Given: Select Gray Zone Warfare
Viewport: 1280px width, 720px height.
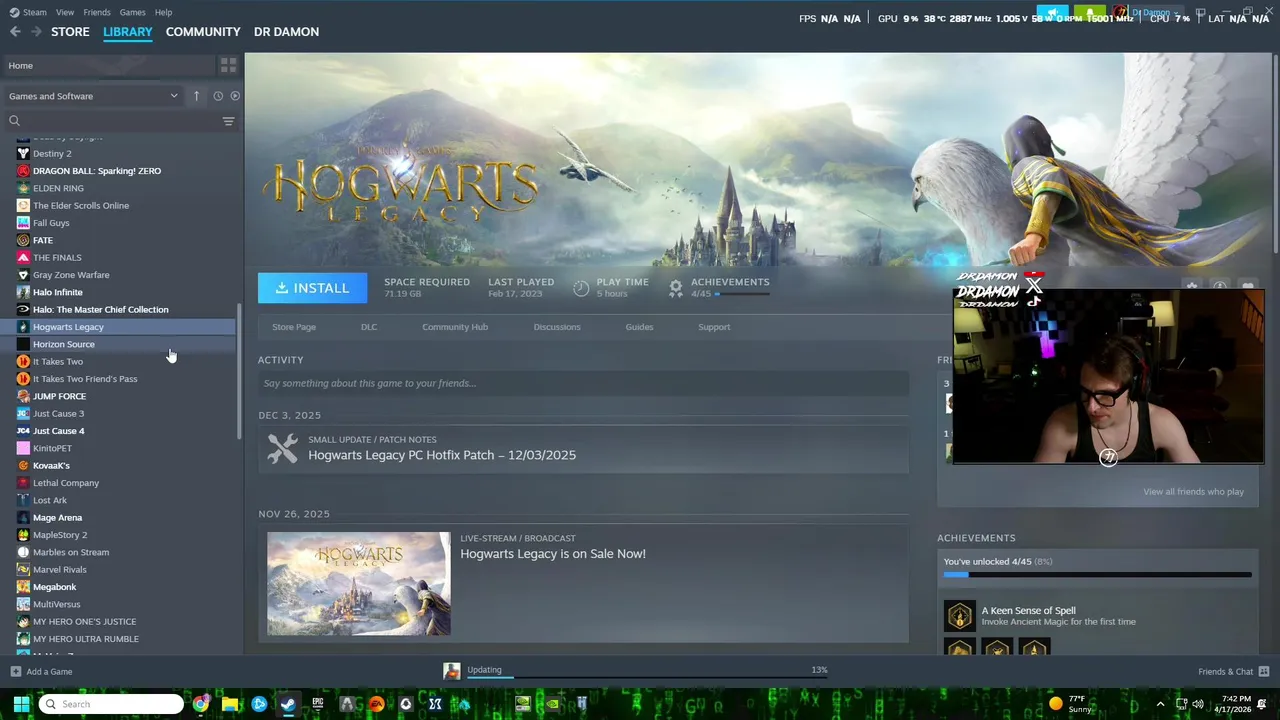Looking at the screenshot, I should [71, 275].
